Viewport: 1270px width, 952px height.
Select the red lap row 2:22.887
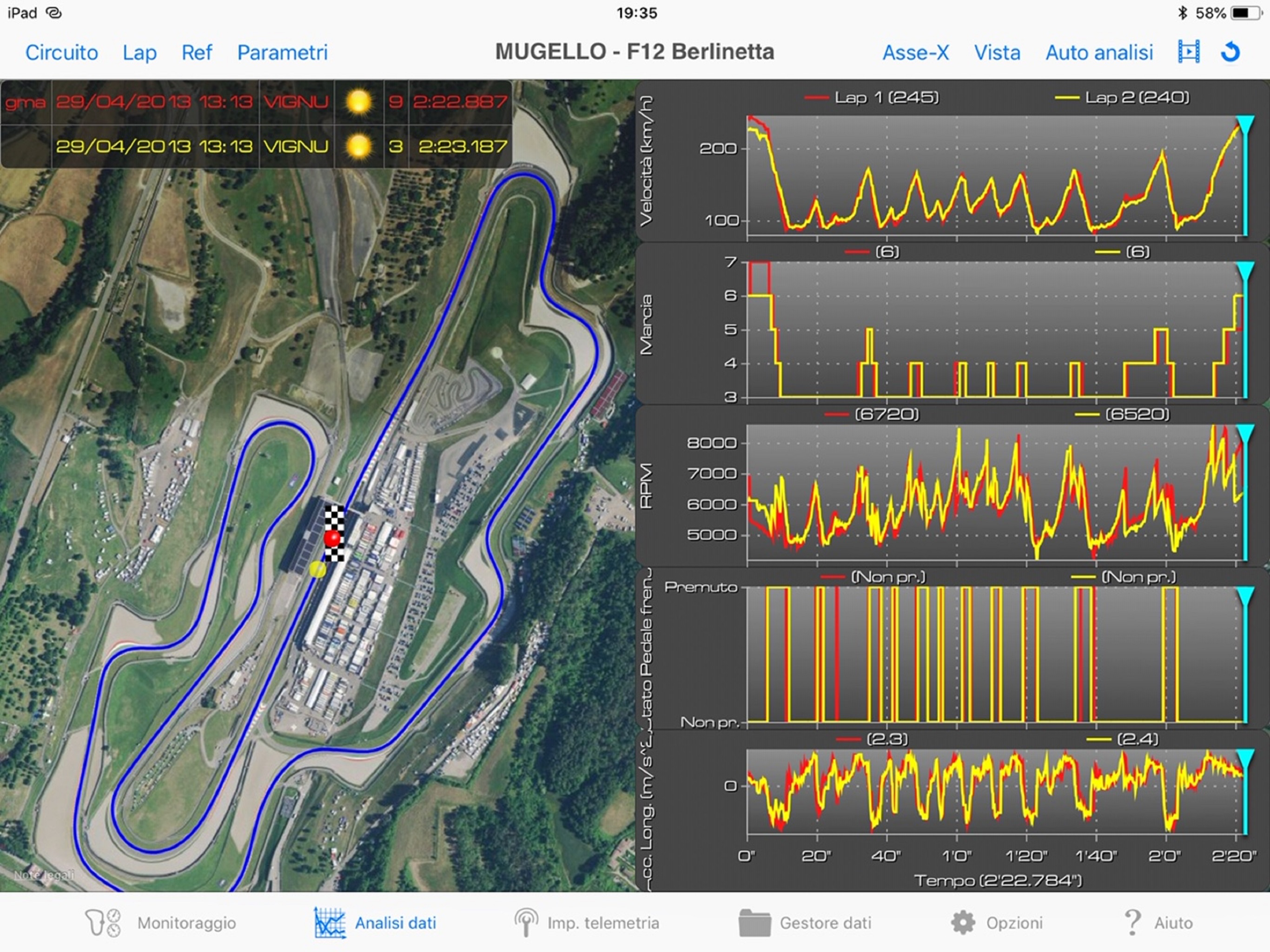click(256, 102)
